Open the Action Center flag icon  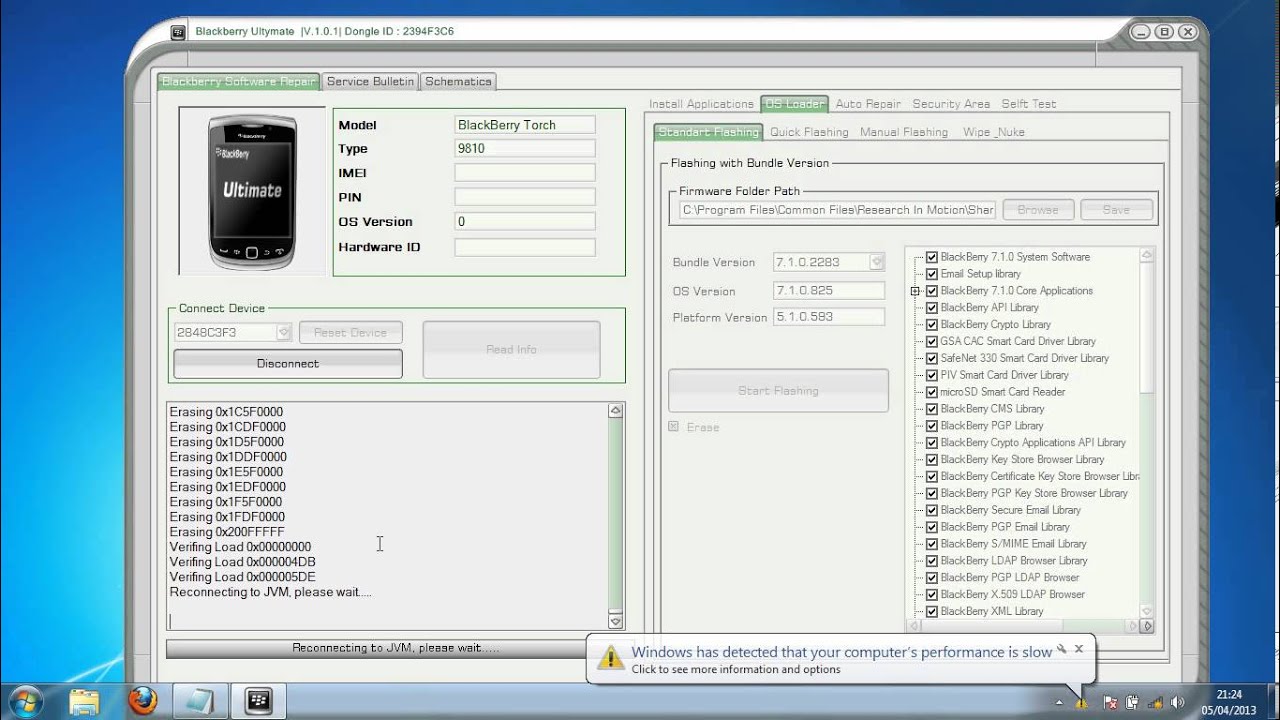(1111, 702)
